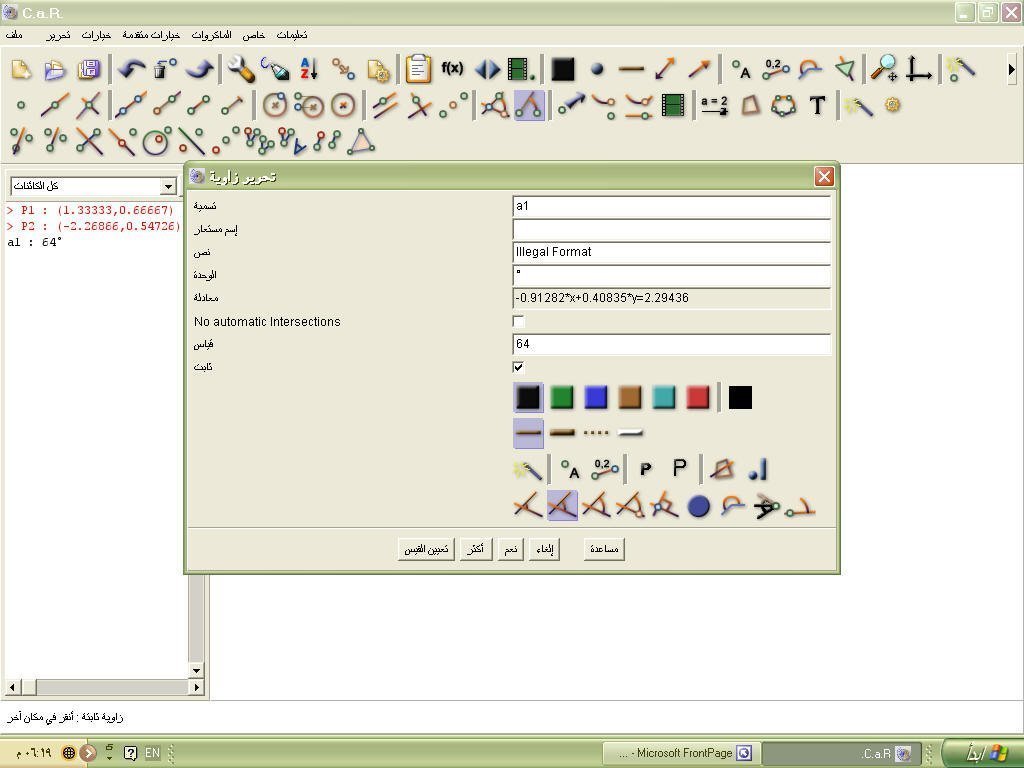Expand toolbar overflow arrow at right edge

coord(1012,69)
